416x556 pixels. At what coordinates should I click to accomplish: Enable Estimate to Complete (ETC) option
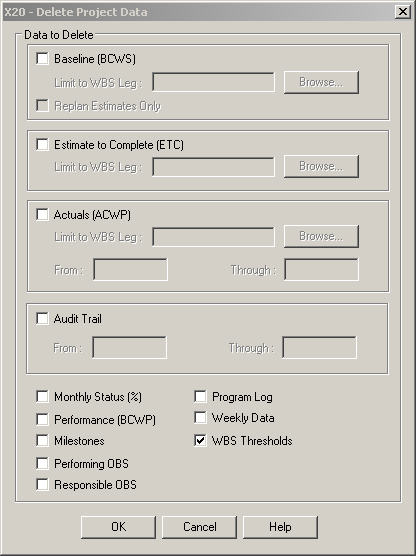coord(42,144)
